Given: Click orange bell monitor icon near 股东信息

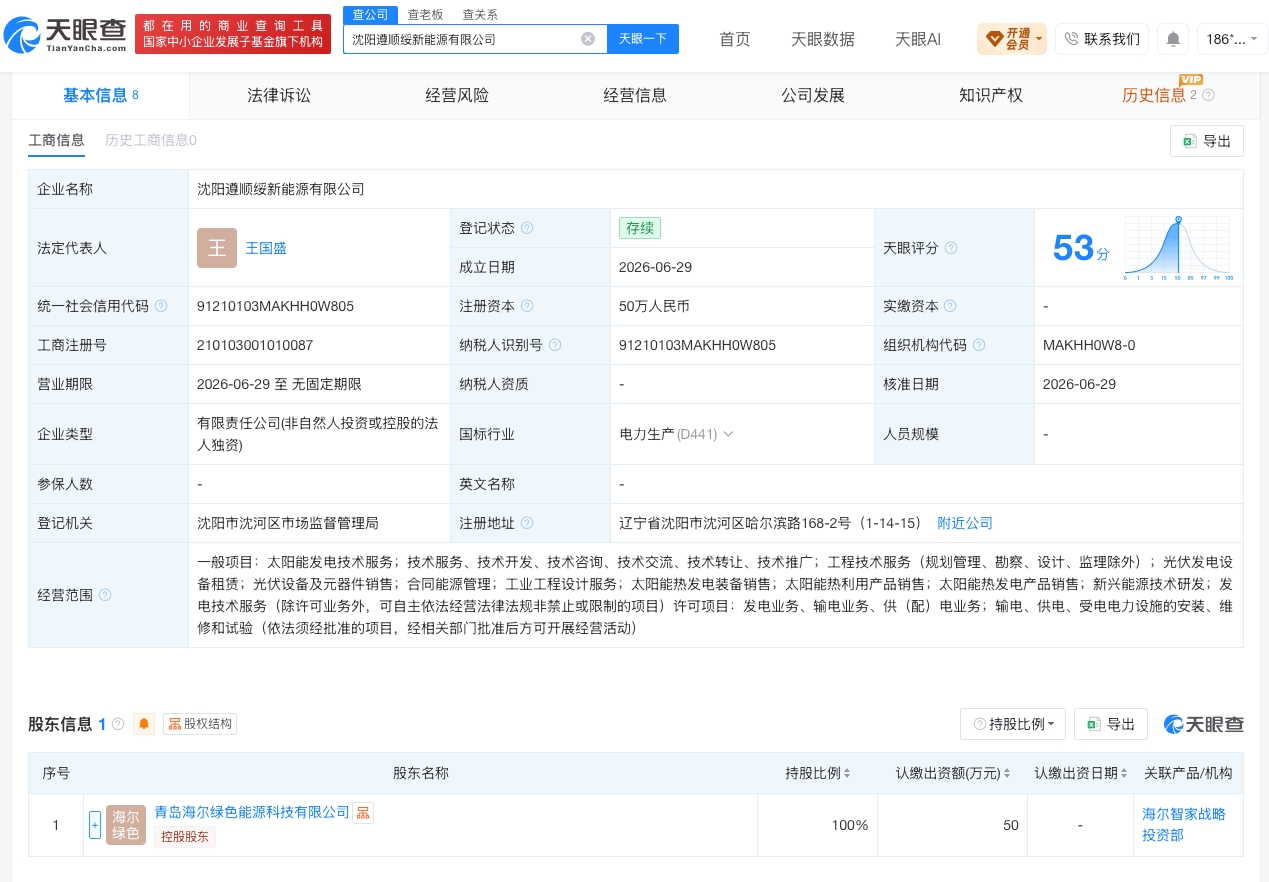Looking at the screenshot, I should pyautogui.click(x=144, y=724).
